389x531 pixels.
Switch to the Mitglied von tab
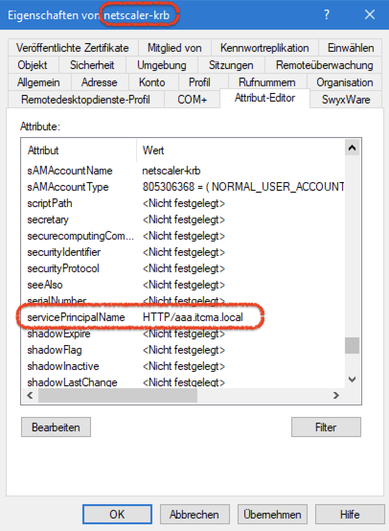pyautogui.click(x=174, y=48)
